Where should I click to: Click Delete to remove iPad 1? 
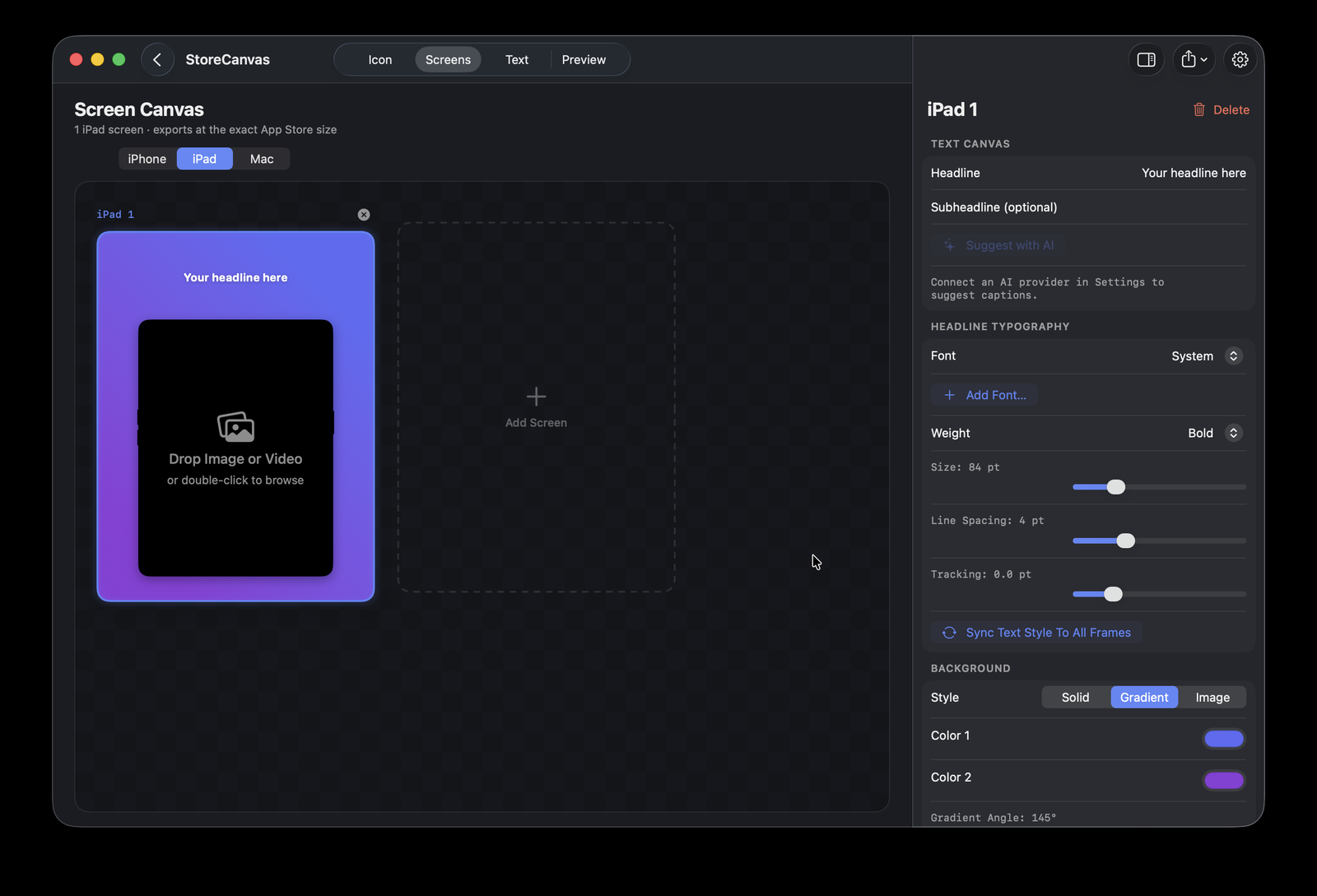1222,109
